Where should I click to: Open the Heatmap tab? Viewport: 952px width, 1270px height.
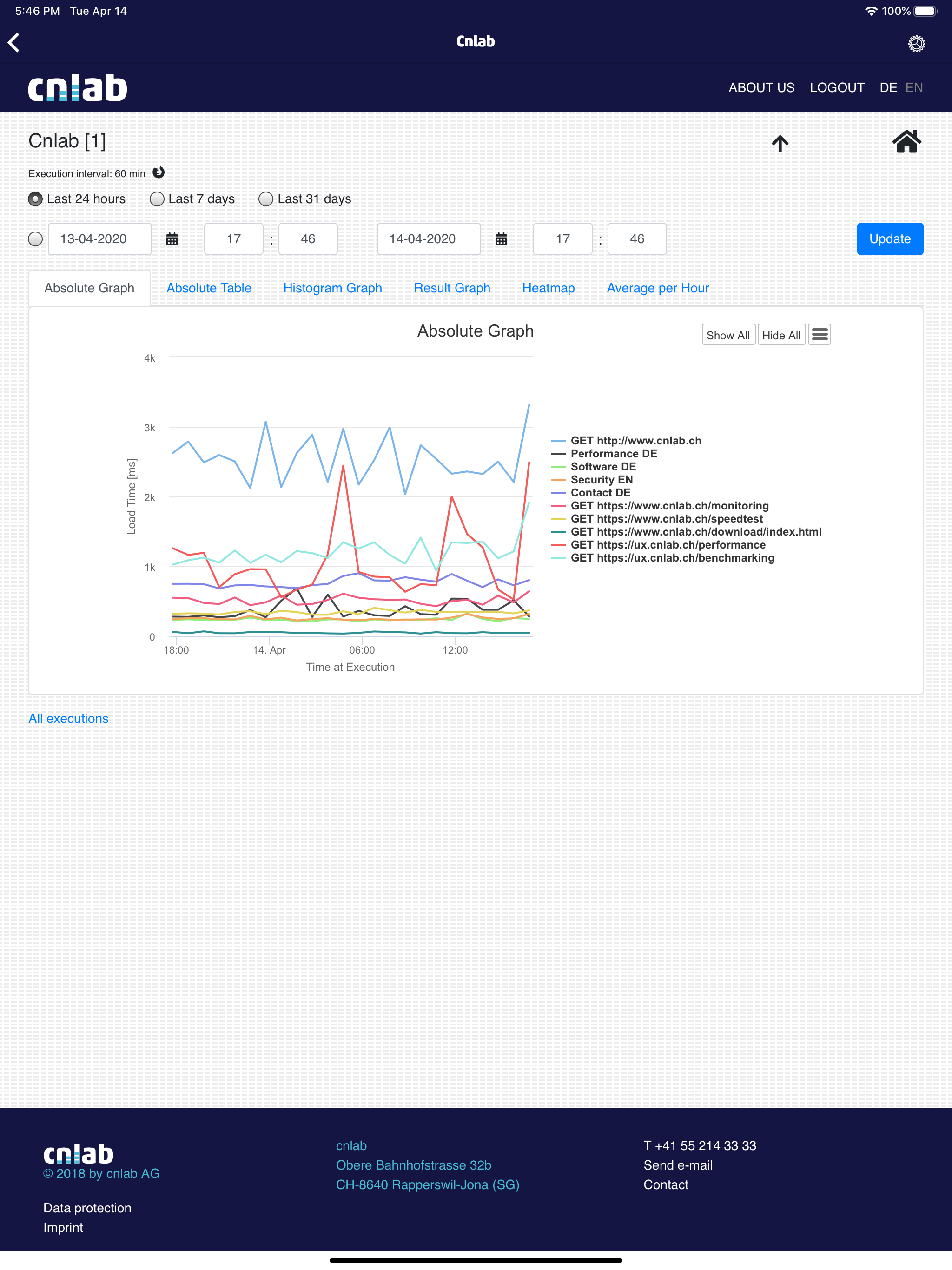[549, 288]
